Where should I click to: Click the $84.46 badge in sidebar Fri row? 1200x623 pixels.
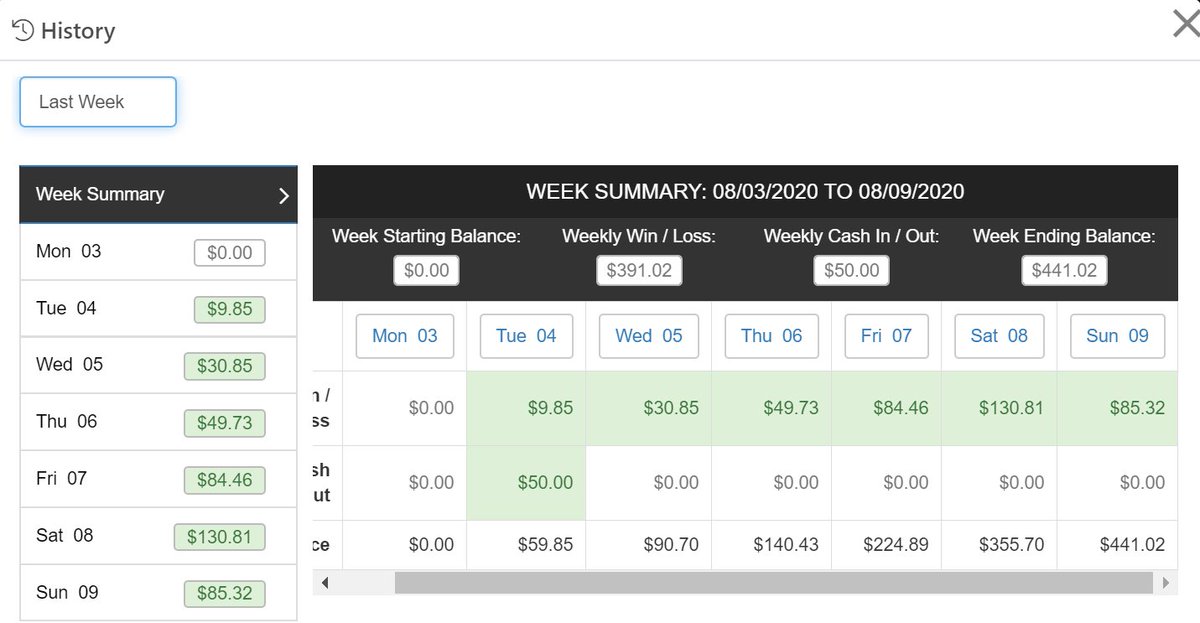pyautogui.click(x=225, y=480)
